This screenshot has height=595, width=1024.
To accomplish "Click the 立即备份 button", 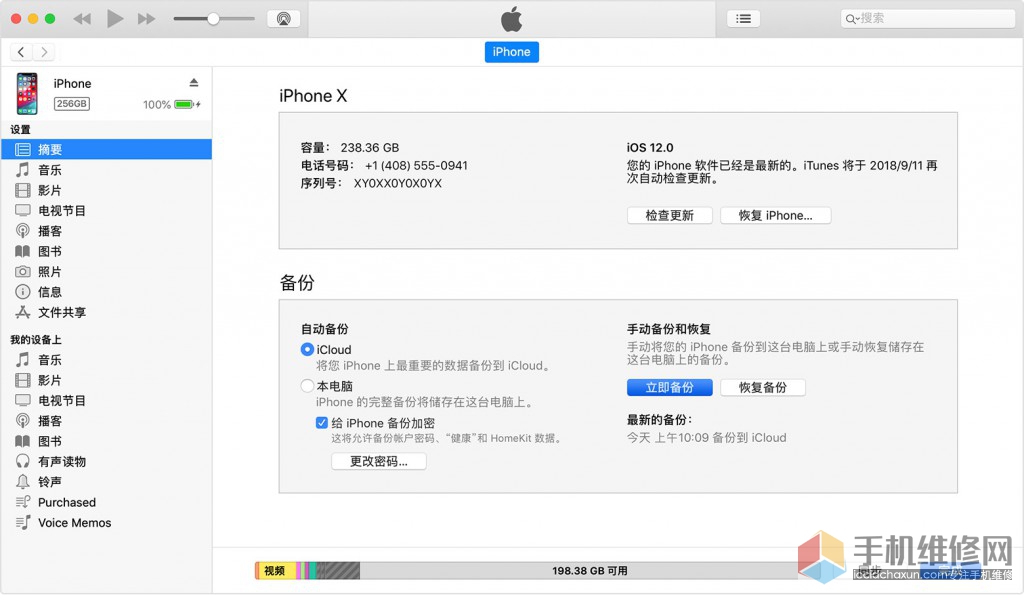I will (x=669, y=387).
